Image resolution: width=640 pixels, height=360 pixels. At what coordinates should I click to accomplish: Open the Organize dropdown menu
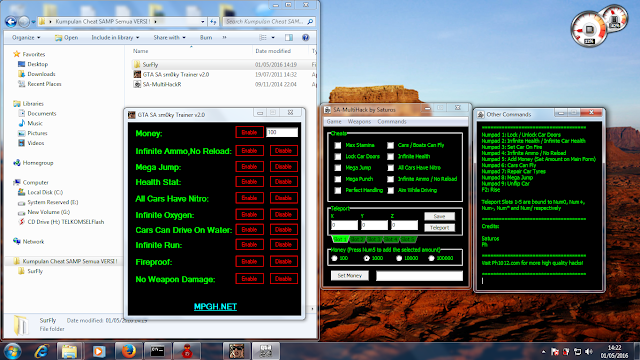(26, 38)
